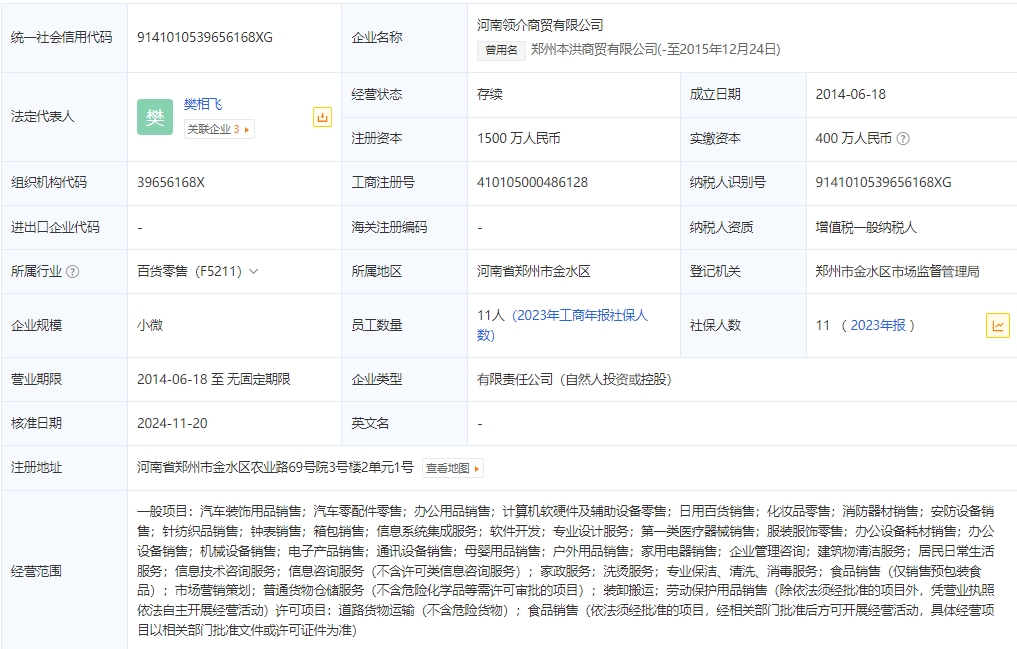Click the 曾用名 former name tag
The height and width of the screenshot is (649, 1017).
pyautogui.click(x=501, y=49)
